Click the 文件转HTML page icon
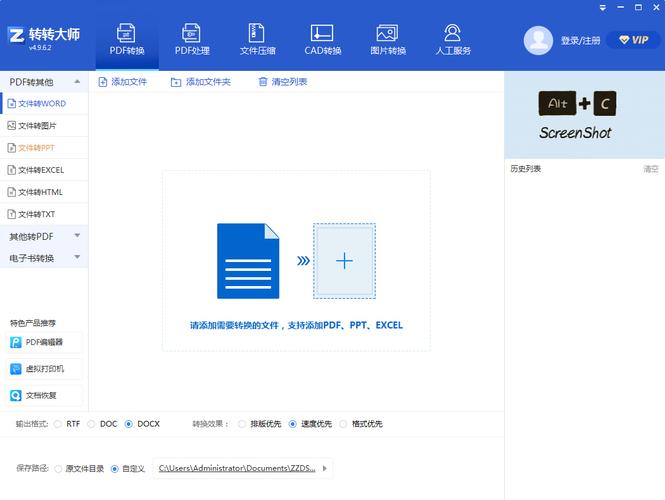Image resolution: width=665 pixels, height=500 pixels. (x=12, y=192)
